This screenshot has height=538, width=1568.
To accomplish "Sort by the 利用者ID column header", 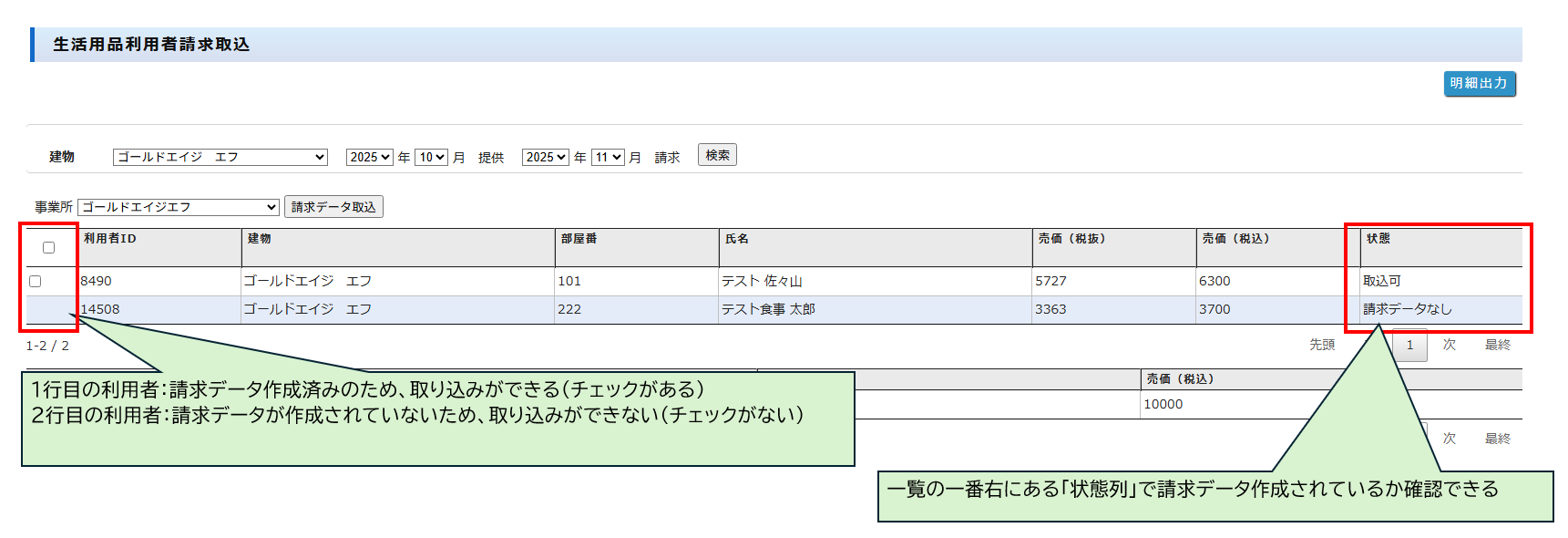I will pos(110,239).
